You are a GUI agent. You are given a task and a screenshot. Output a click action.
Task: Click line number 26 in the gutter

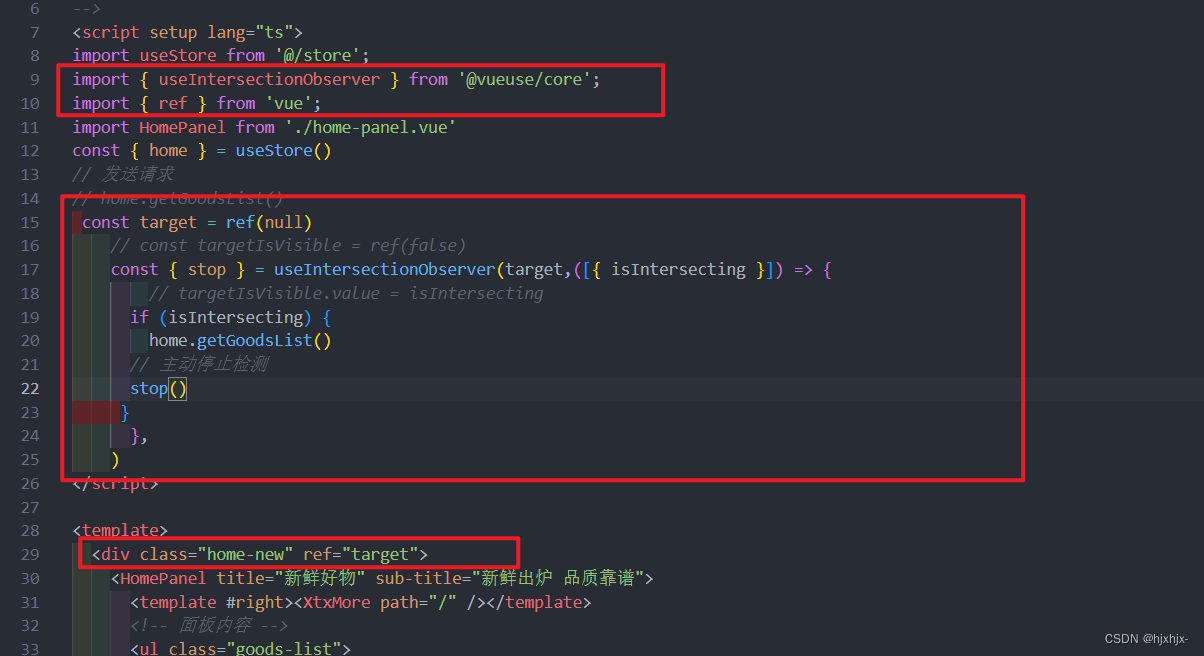tap(30, 484)
